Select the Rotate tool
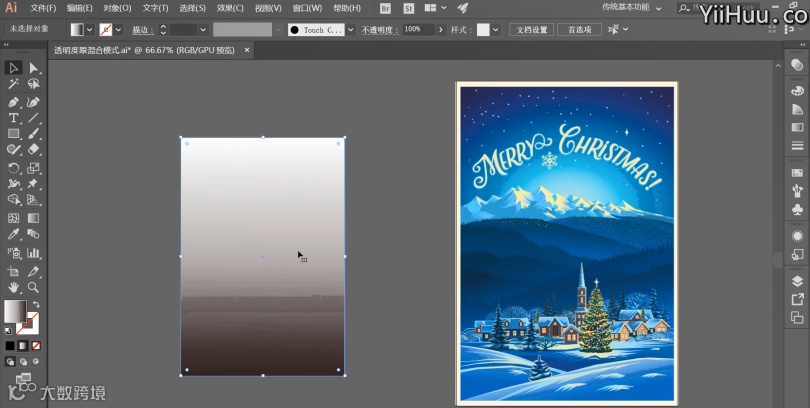 pos(13,168)
